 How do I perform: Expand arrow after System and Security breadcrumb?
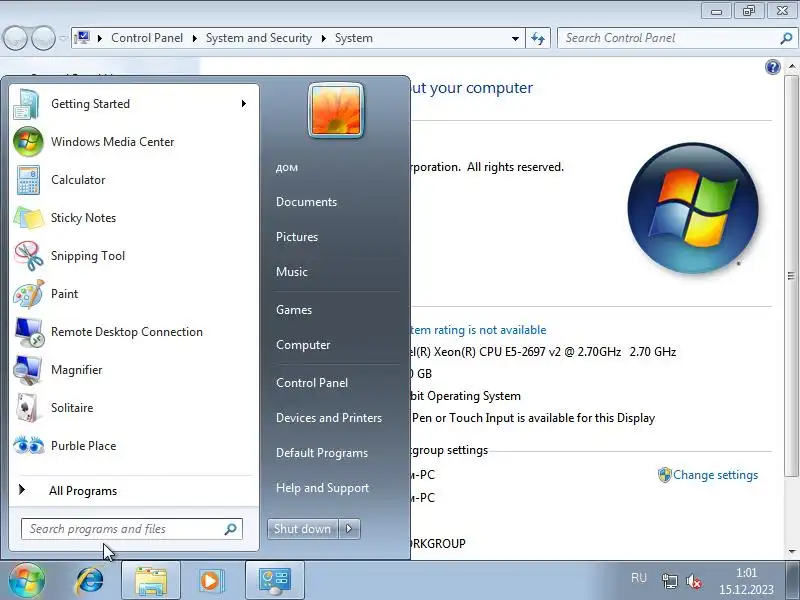click(323, 38)
